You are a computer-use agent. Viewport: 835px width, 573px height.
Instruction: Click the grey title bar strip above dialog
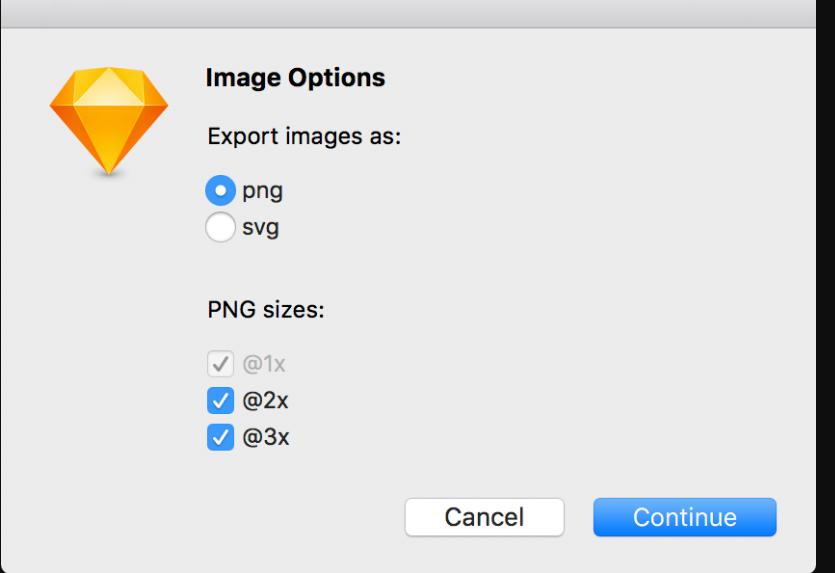(408, 13)
